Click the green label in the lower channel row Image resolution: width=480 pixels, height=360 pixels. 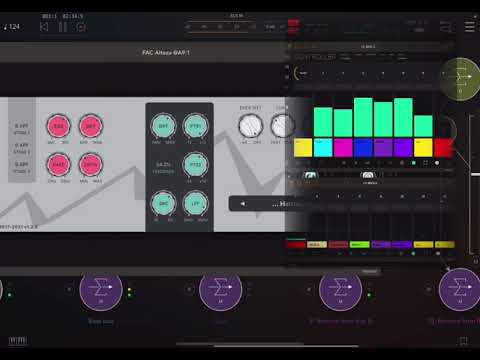[360, 245]
